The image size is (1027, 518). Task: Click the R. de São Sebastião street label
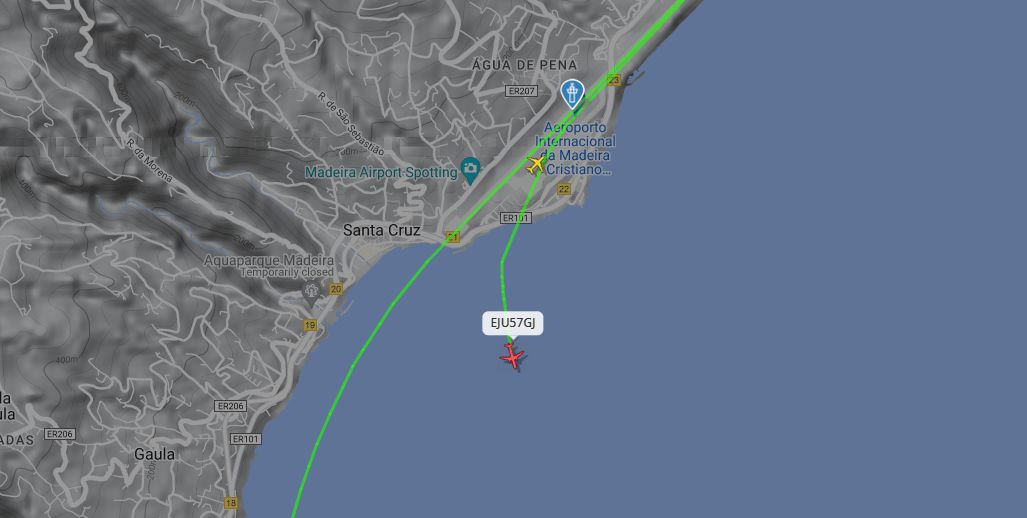351,123
